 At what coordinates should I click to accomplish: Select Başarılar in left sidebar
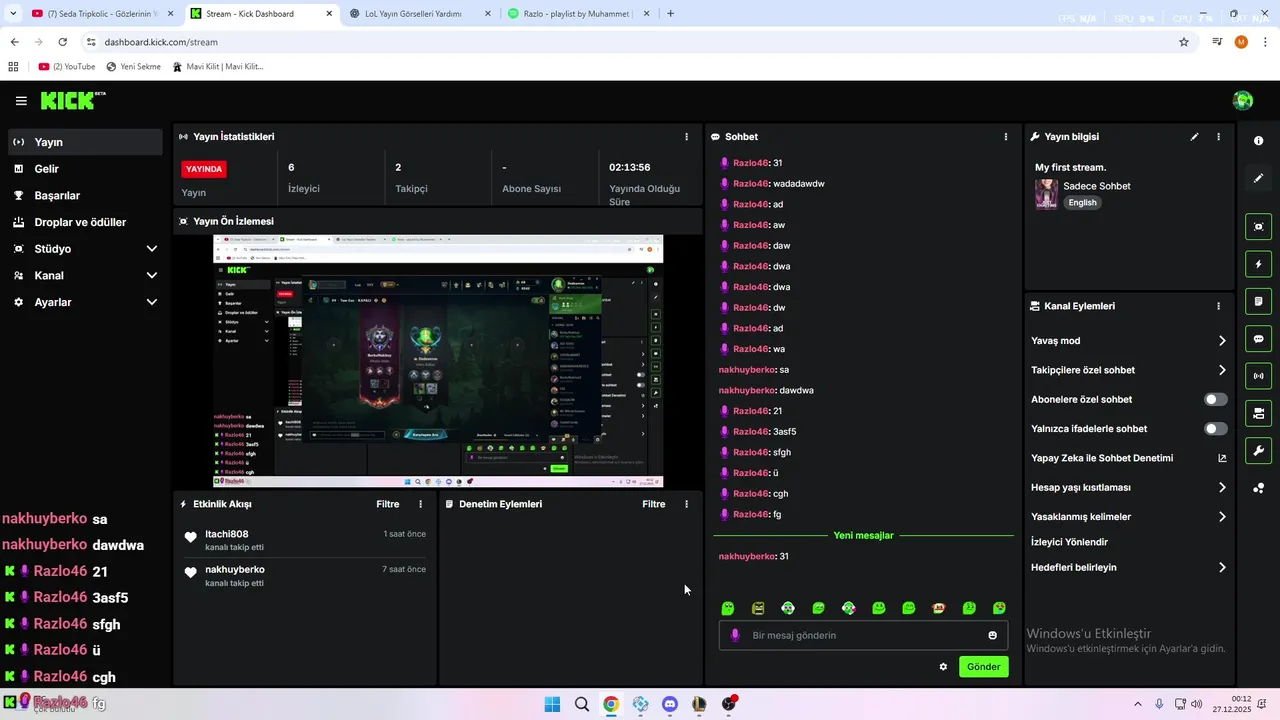tap(85, 196)
